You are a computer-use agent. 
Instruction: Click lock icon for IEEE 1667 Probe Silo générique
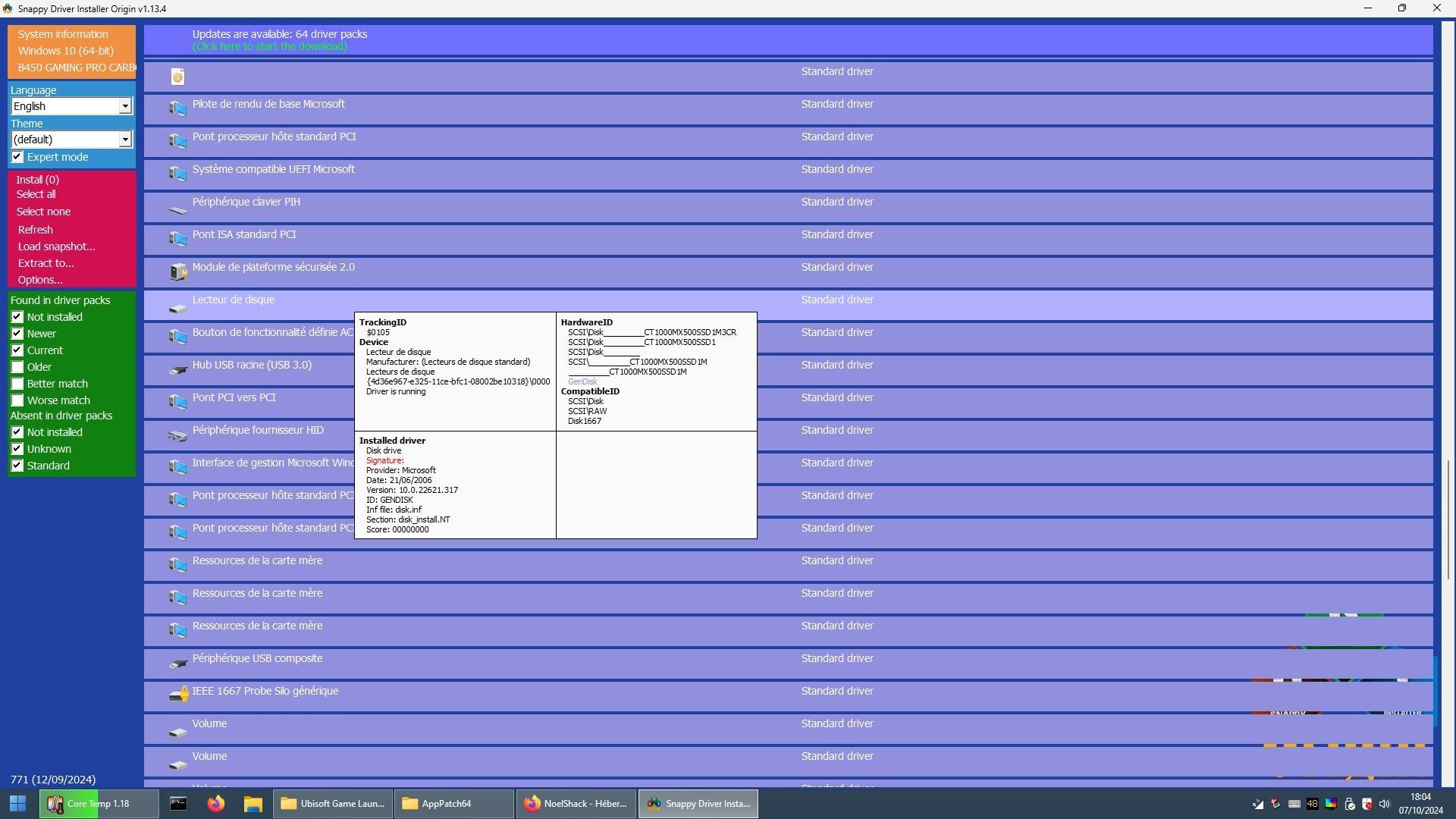(x=178, y=694)
